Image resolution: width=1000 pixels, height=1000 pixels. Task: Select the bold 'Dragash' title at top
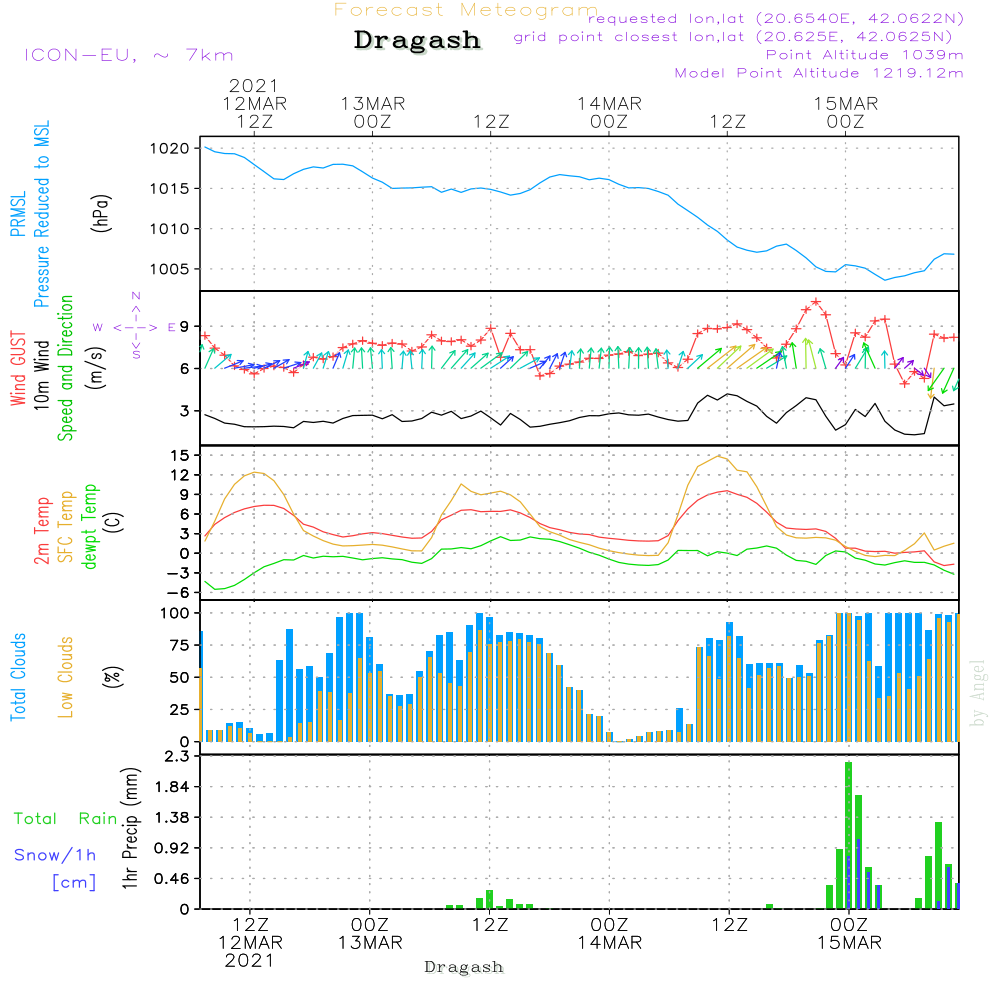pos(417,40)
